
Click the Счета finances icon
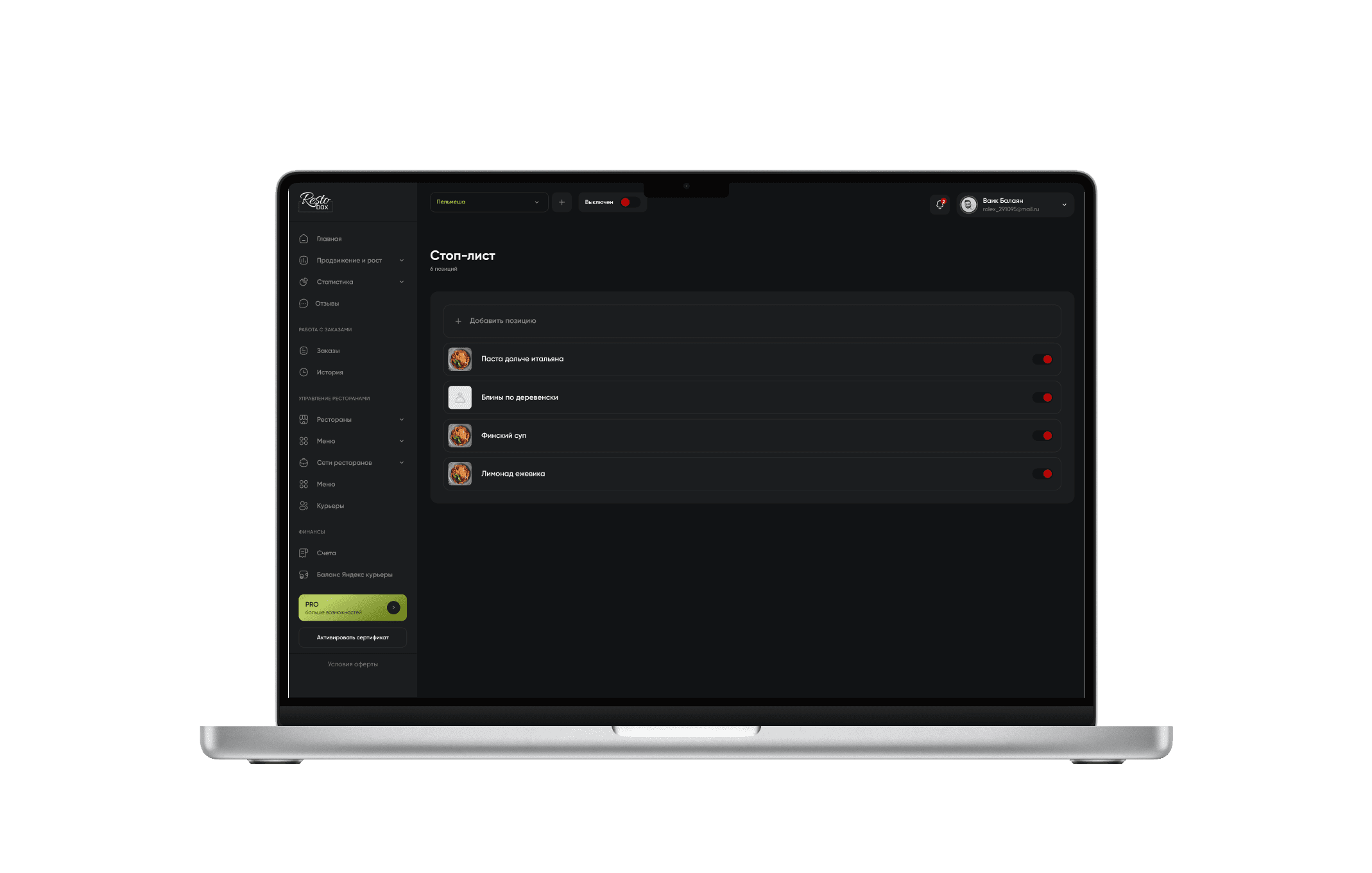[303, 552]
